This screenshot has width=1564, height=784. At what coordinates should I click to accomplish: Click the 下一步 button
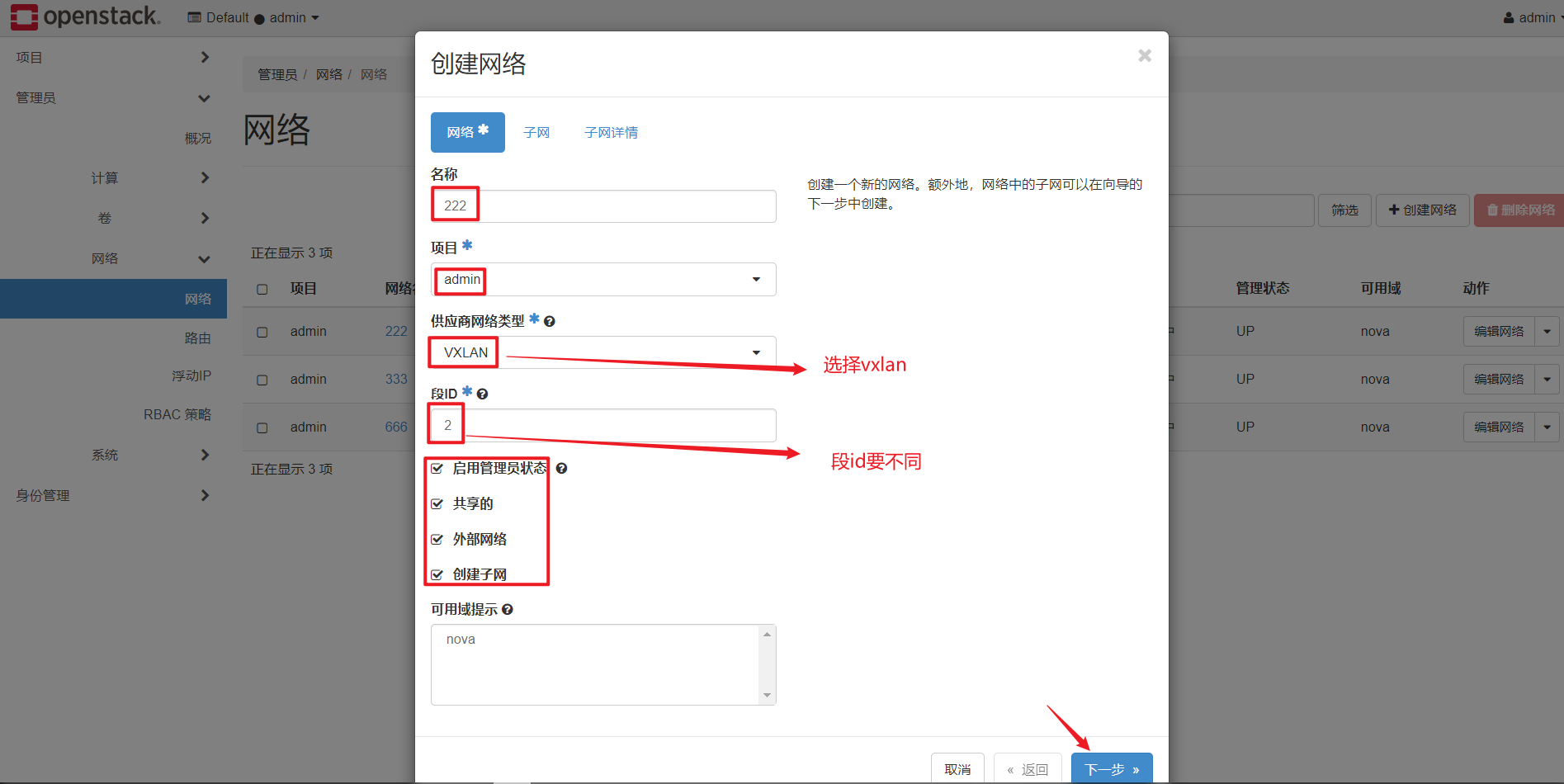(1112, 768)
